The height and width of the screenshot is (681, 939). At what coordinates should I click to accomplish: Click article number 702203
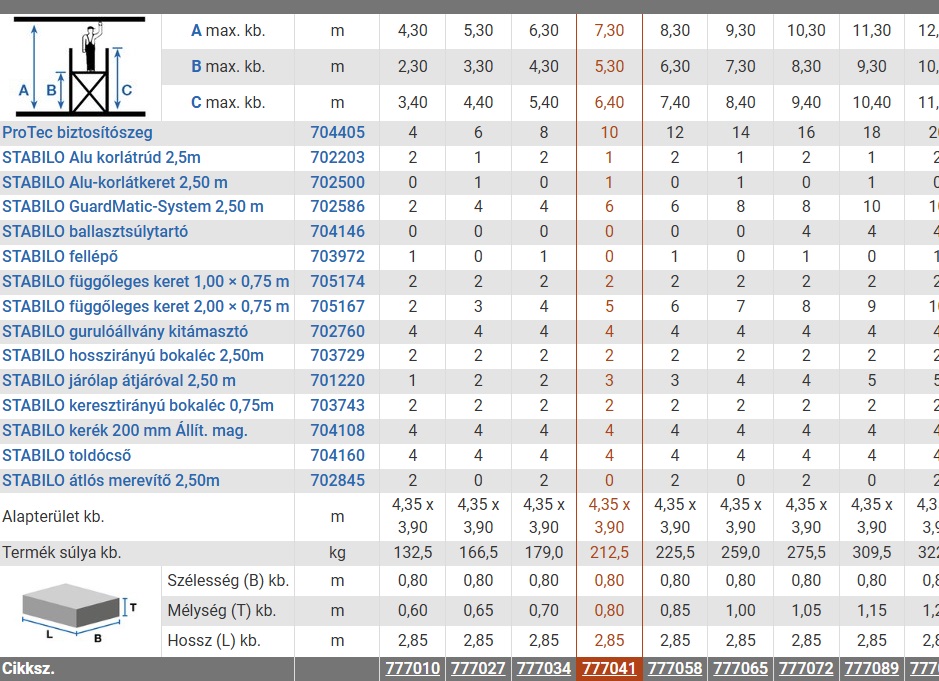(x=338, y=158)
